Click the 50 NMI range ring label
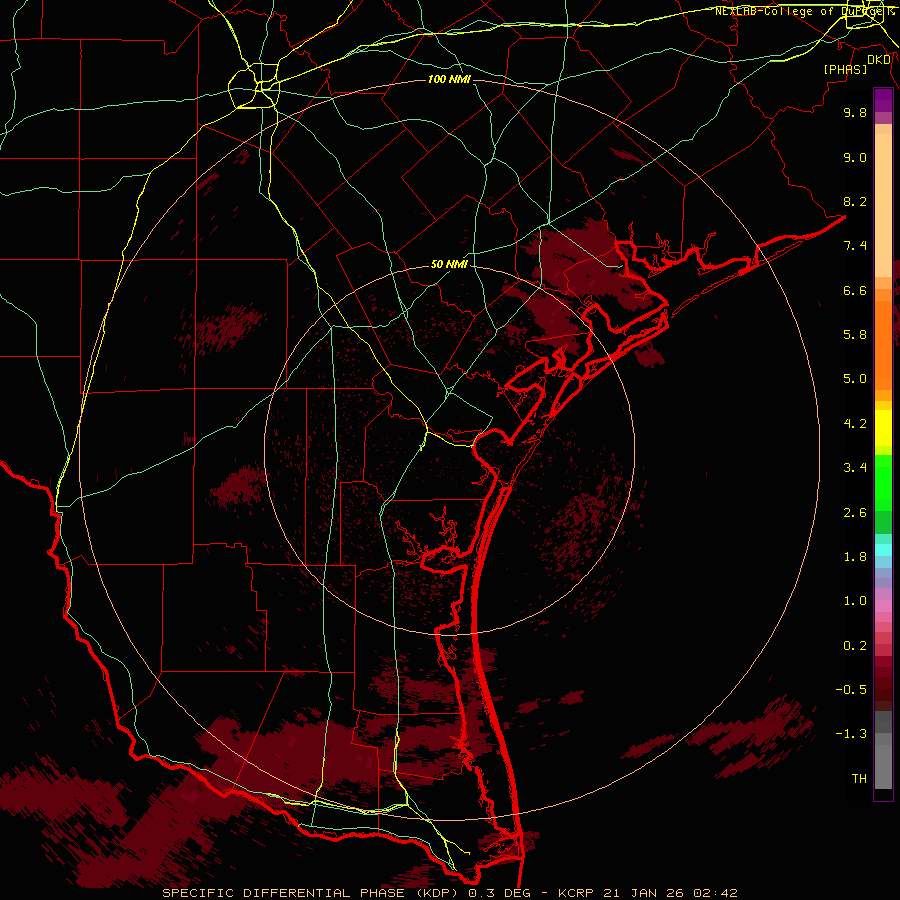The width and height of the screenshot is (900, 900). (449, 264)
